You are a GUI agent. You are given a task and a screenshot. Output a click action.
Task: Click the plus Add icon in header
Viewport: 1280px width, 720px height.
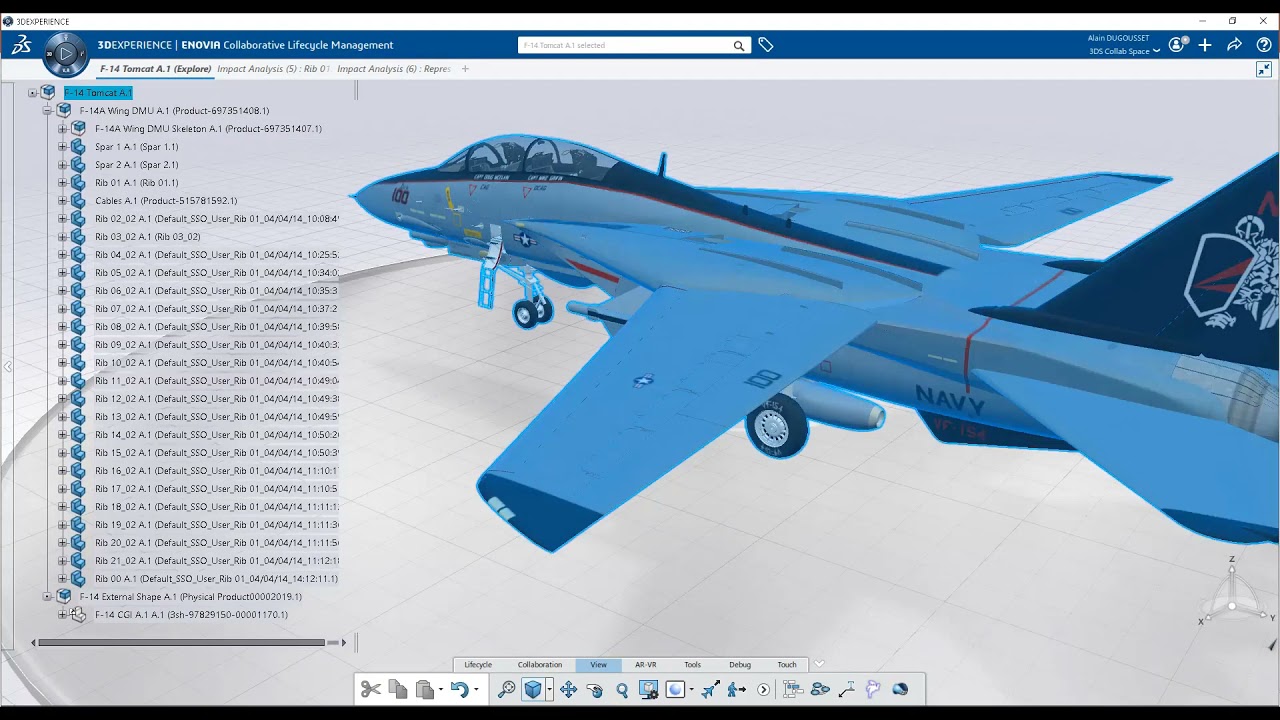(1205, 45)
